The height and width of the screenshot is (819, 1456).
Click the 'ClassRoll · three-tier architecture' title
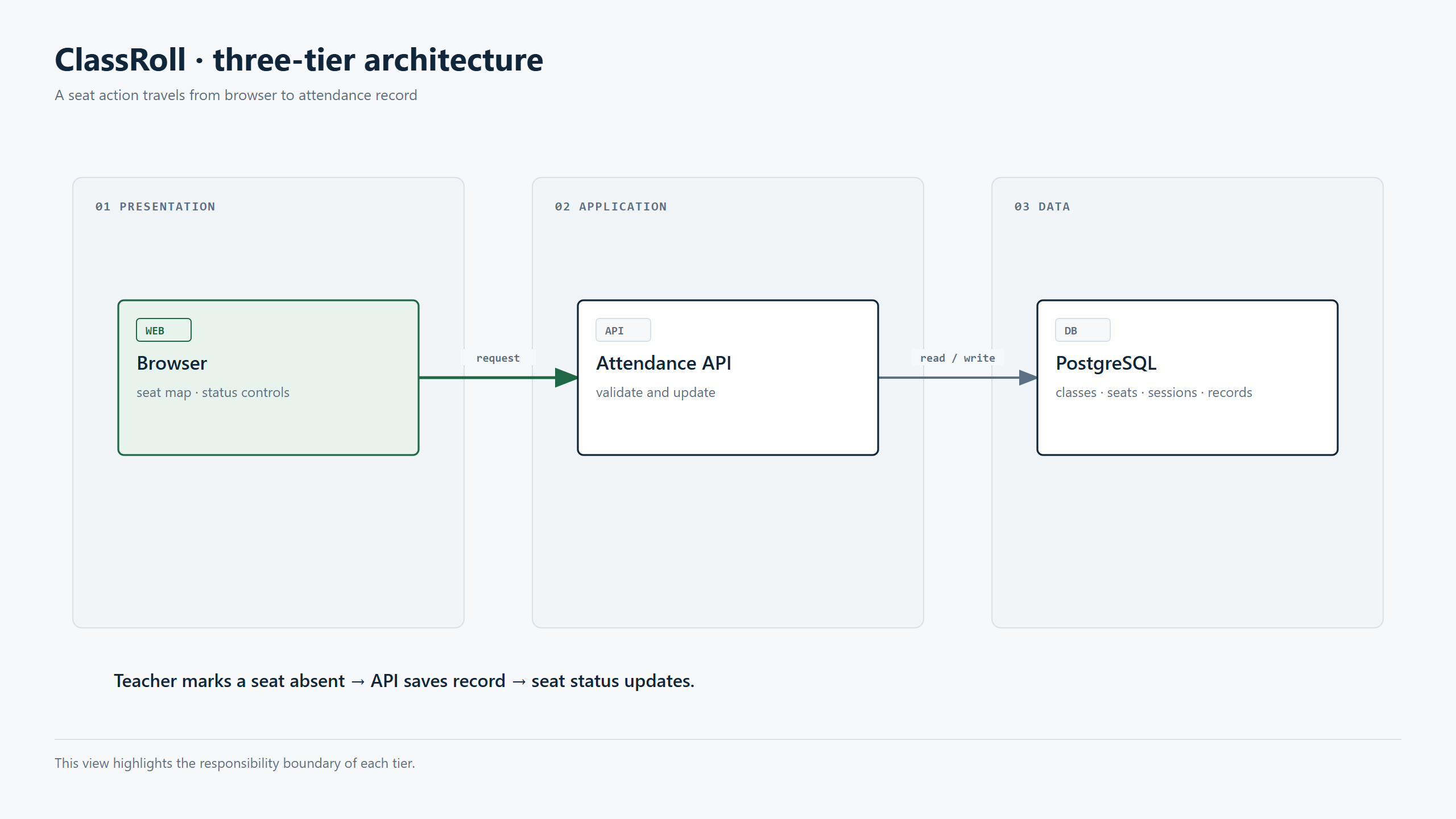(x=299, y=60)
